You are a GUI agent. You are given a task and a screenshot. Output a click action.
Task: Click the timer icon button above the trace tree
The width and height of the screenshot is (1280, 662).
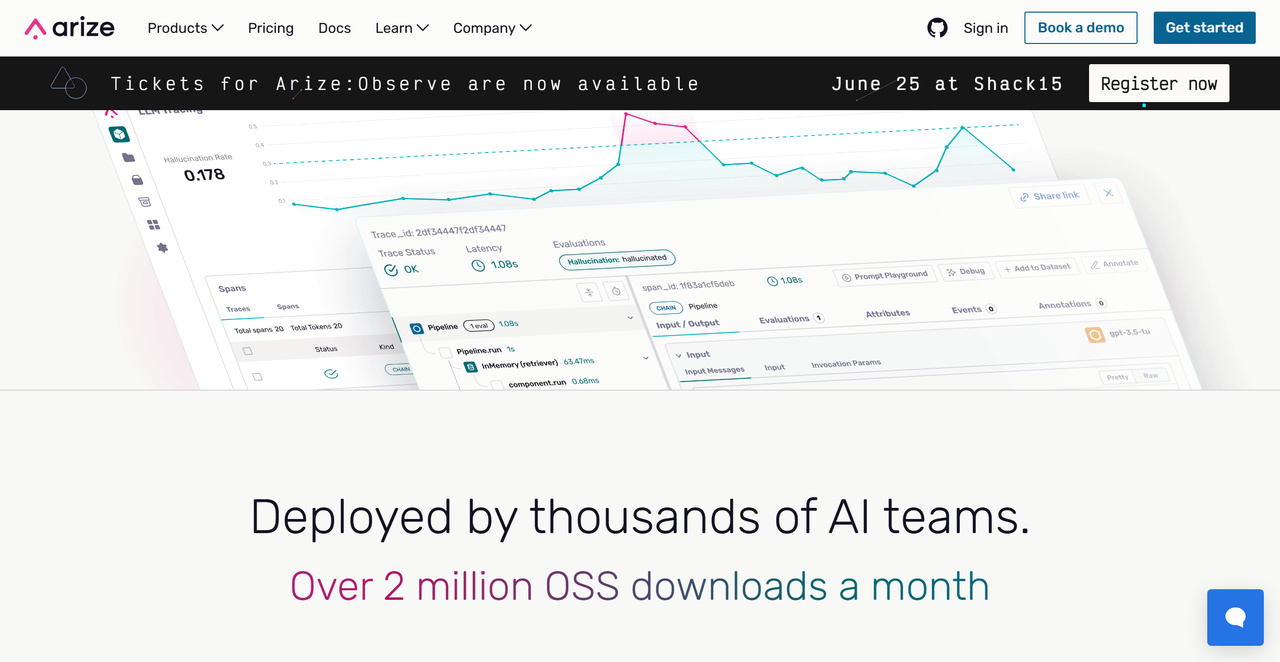[616, 291]
